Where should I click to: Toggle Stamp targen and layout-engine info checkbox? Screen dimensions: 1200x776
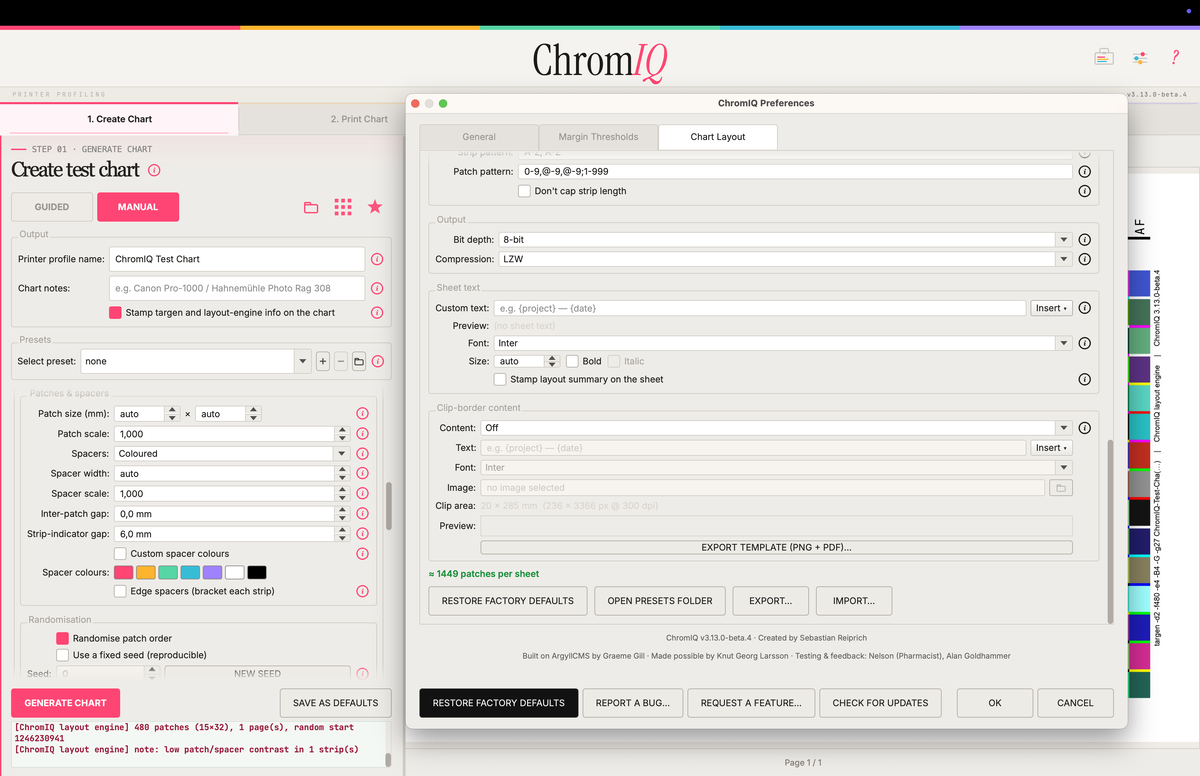(x=116, y=312)
